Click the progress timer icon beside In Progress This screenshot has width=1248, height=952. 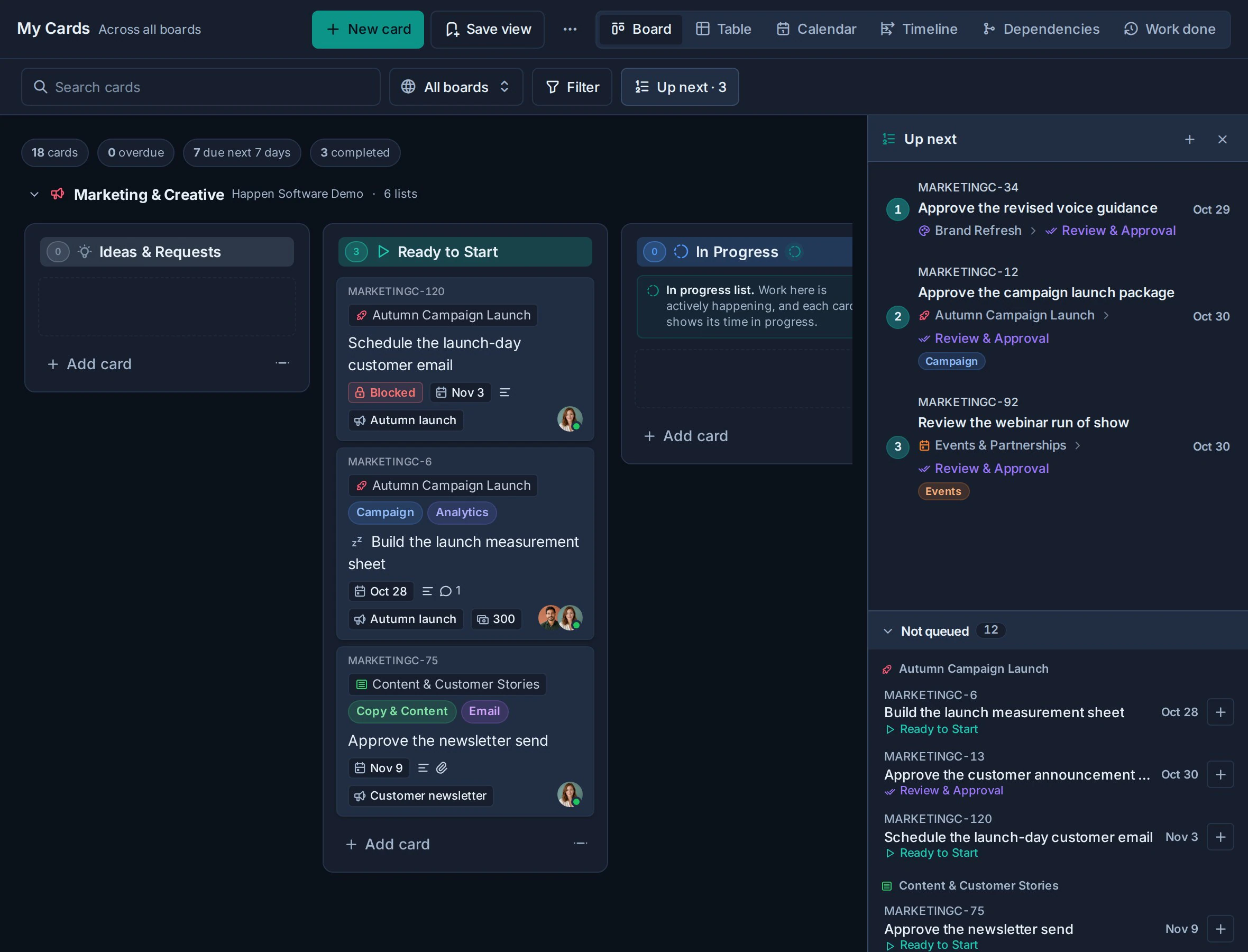[794, 252]
